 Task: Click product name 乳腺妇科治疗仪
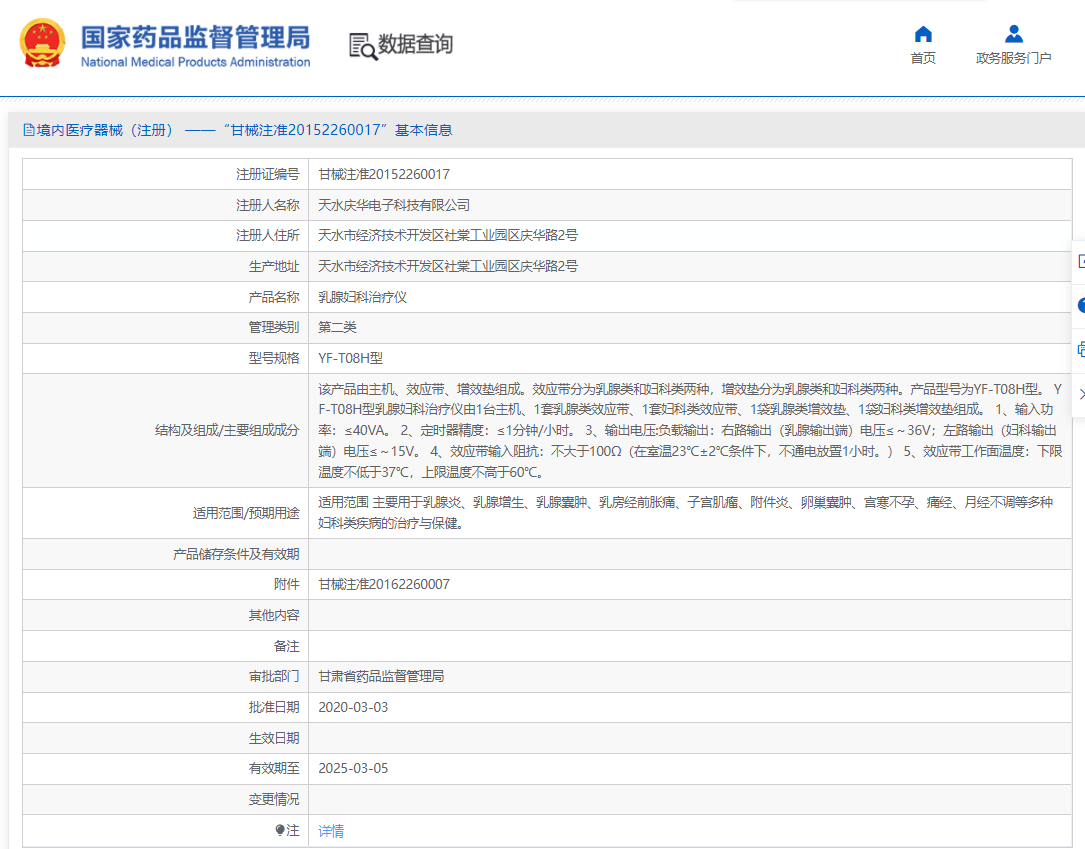[x=363, y=298]
